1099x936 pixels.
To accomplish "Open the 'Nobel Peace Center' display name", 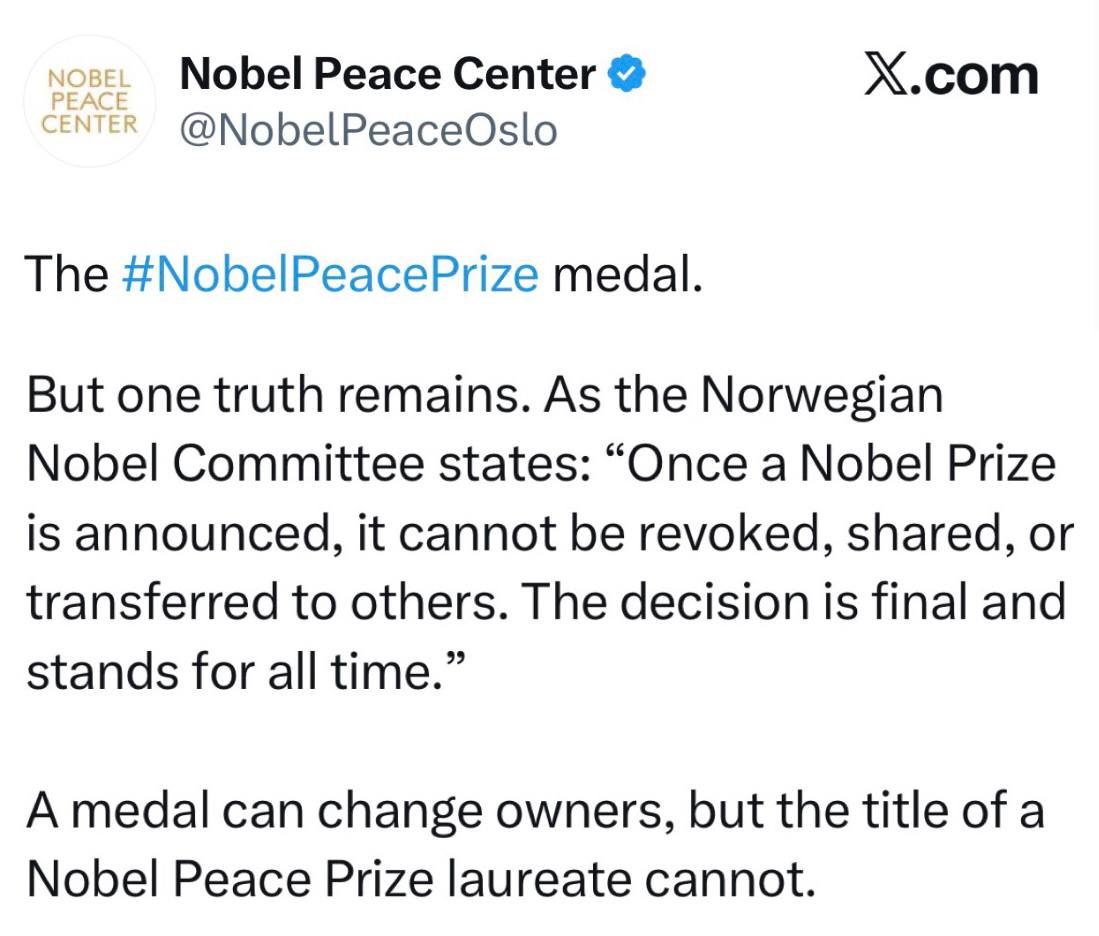I will [388, 75].
